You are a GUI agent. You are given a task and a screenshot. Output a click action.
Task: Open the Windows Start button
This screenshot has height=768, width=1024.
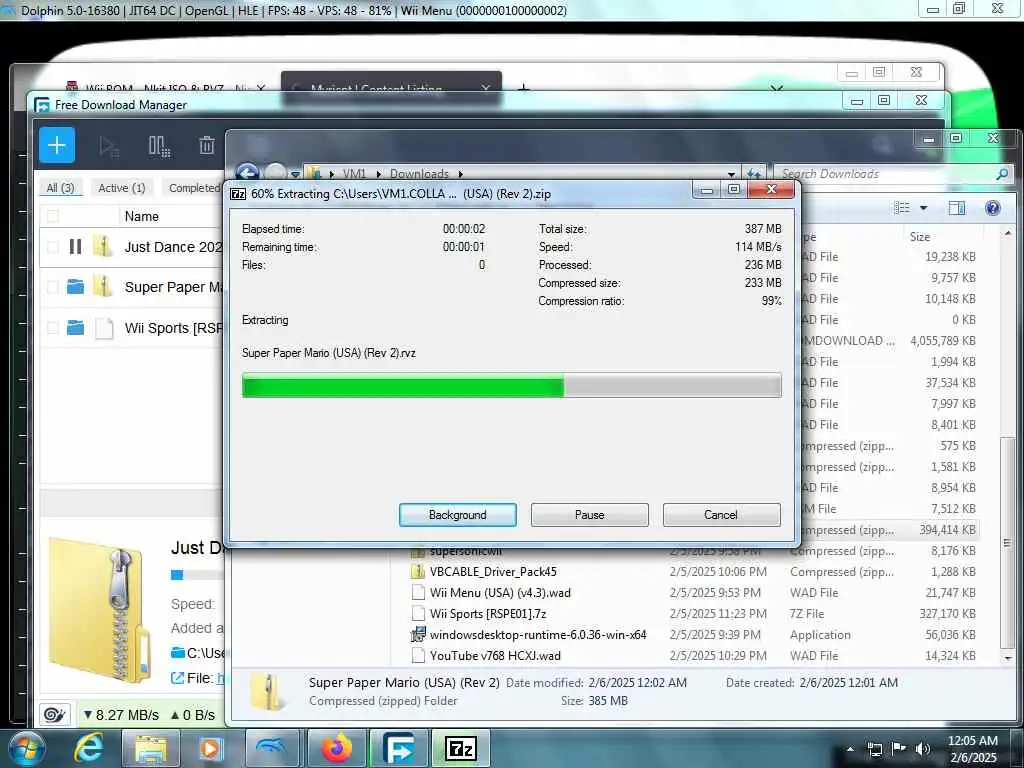pyautogui.click(x=26, y=748)
